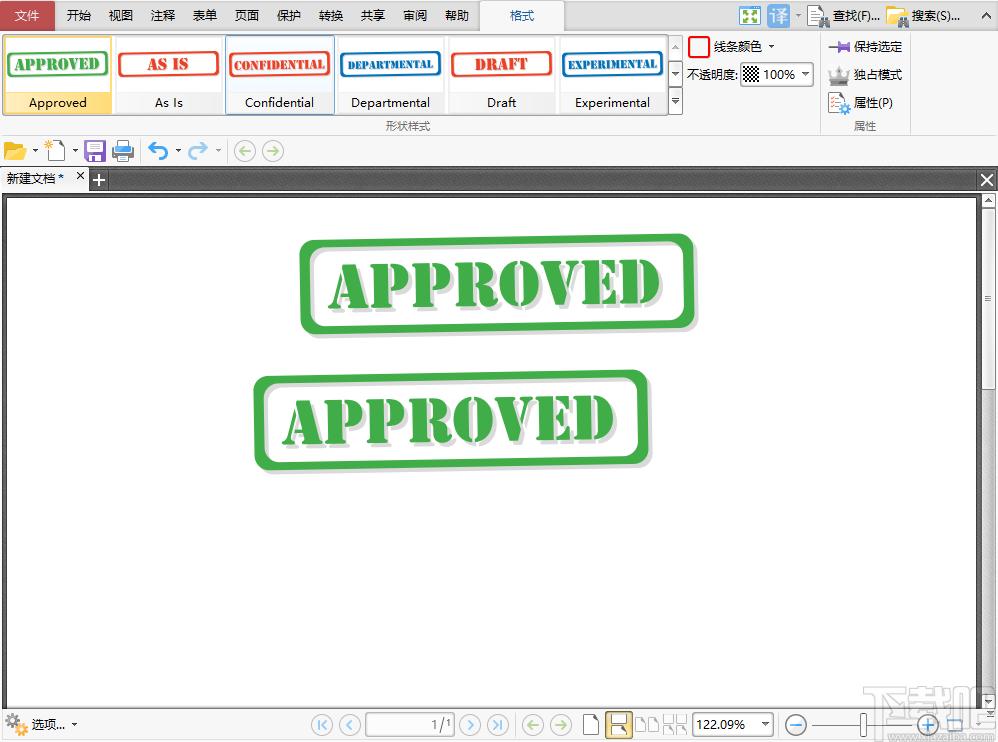
Task: Click zoom out minus icon
Action: coord(796,724)
